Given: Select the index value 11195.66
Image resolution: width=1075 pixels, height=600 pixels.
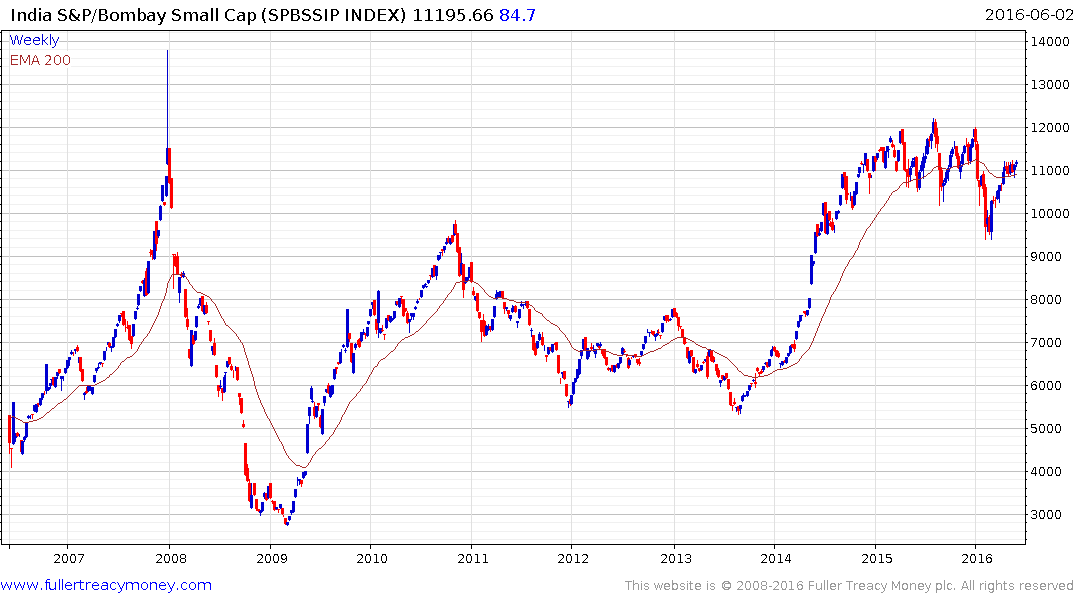Looking at the screenshot, I should (x=452, y=15).
